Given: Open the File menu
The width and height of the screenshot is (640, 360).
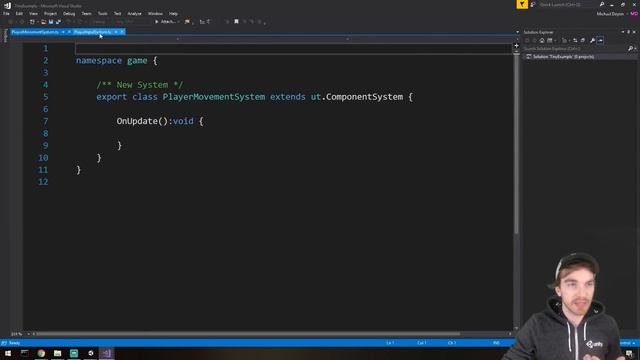Looking at the screenshot, I should [x=6, y=13].
